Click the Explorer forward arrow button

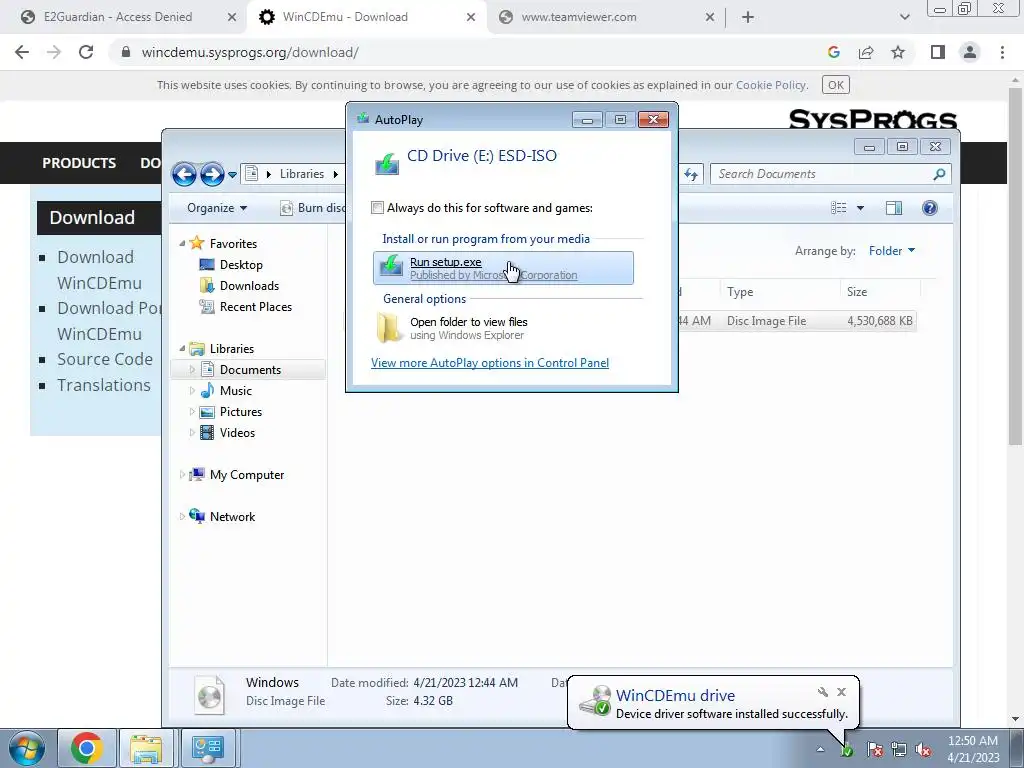pos(212,174)
